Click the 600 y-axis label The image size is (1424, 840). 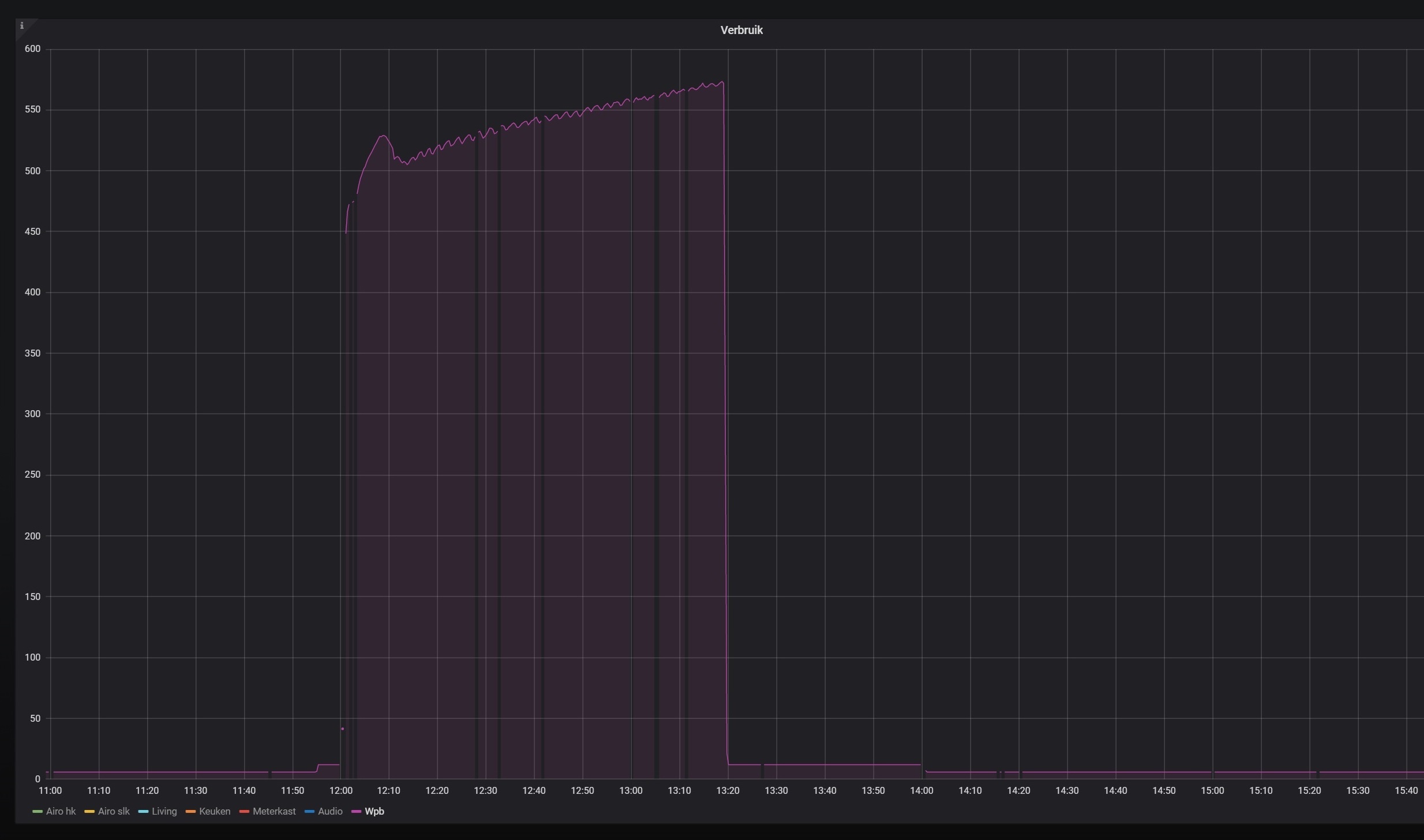point(32,49)
